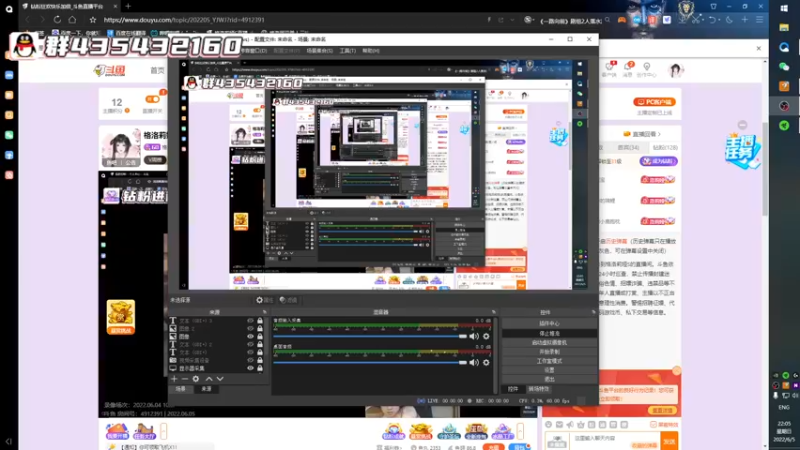Open the blue browser icon in the right taskbar
Screen dimensions: 800x450
[x=784, y=47]
